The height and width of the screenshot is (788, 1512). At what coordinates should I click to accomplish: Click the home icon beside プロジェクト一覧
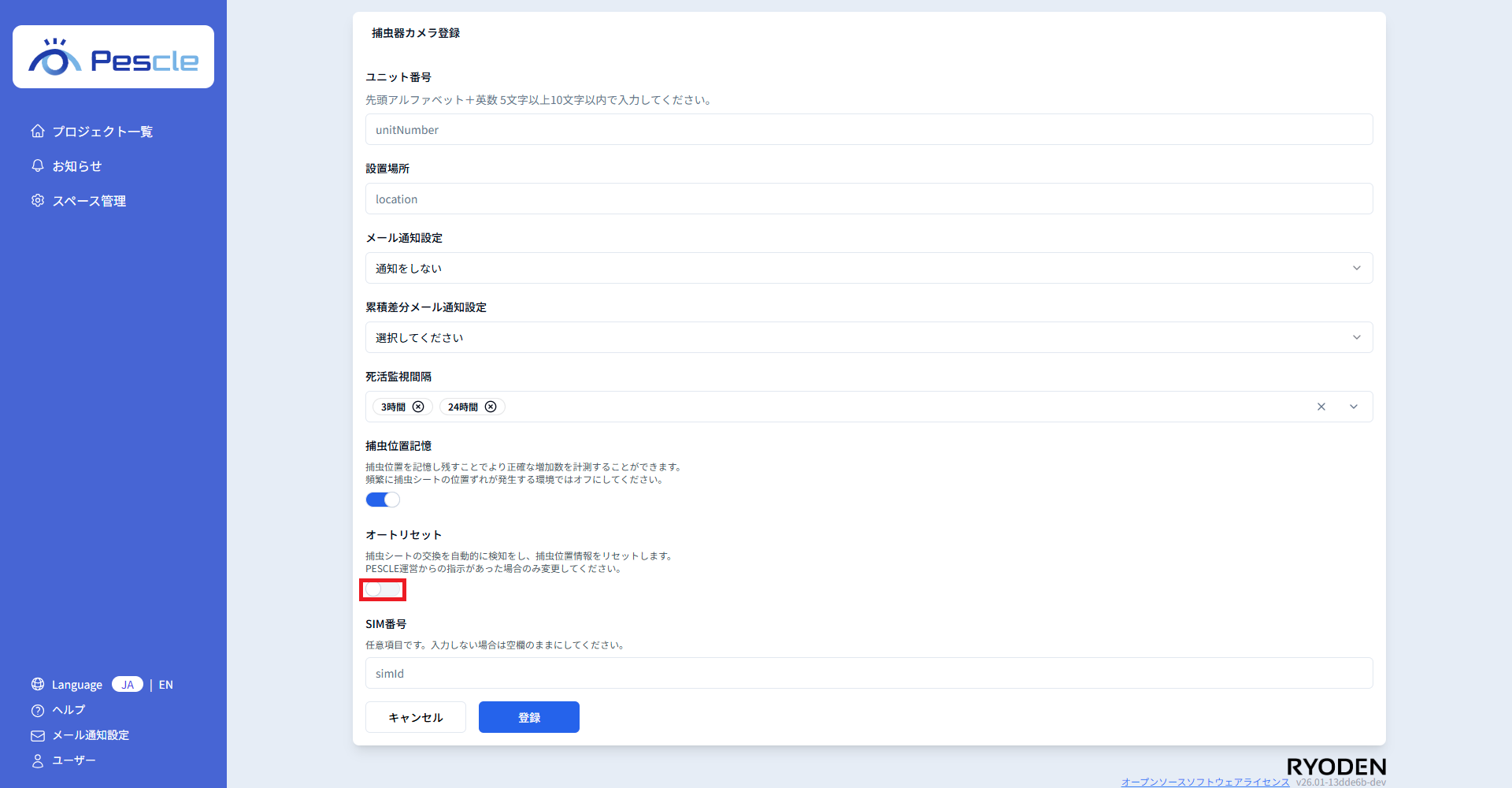coord(38,131)
